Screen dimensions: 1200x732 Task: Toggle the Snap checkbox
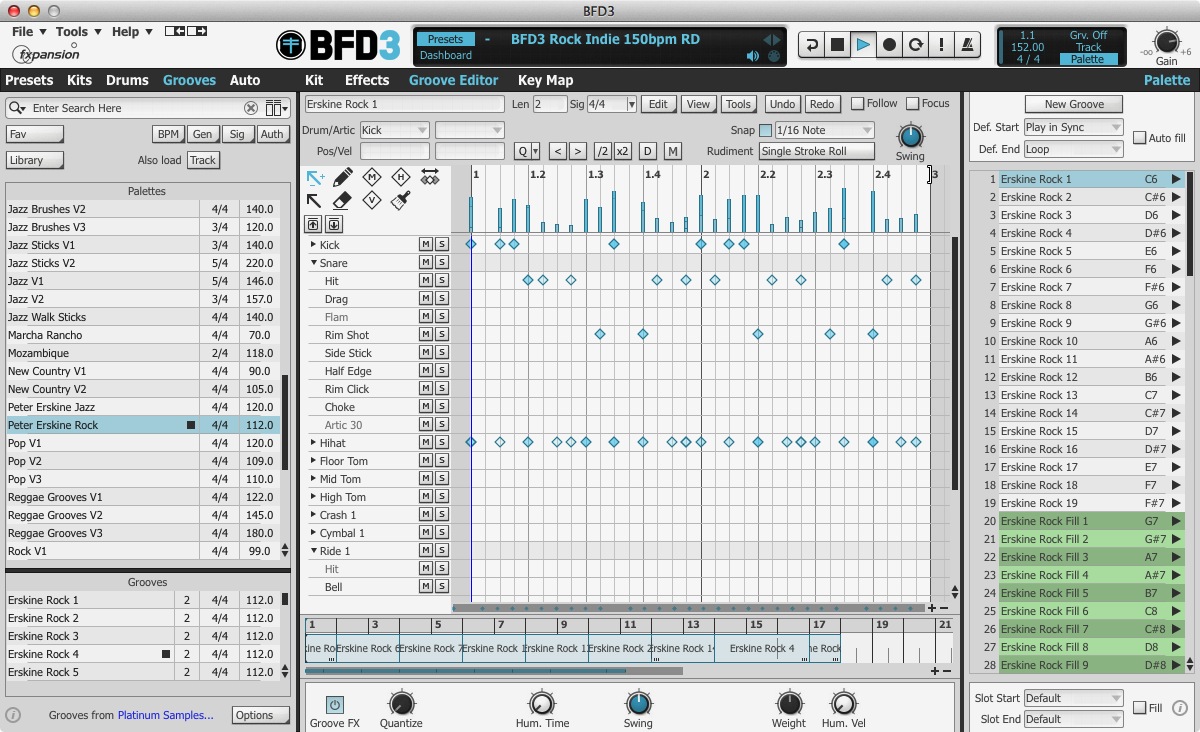coord(766,131)
